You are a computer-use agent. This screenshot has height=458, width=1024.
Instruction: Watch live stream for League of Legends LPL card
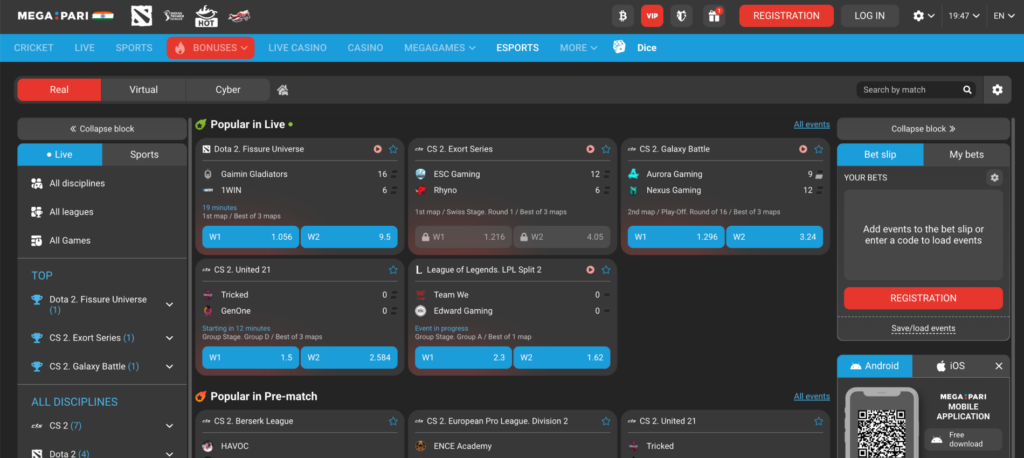click(x=590, y=270)
